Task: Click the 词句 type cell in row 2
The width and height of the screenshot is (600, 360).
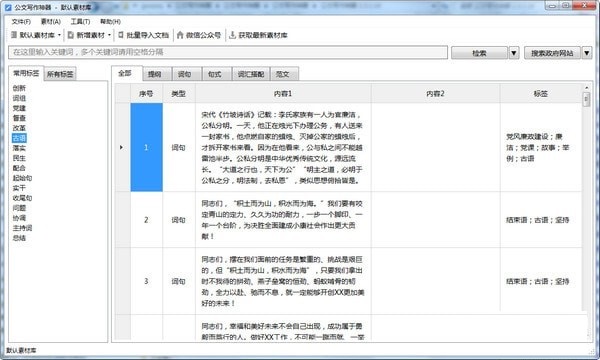Action: [179, 220]
